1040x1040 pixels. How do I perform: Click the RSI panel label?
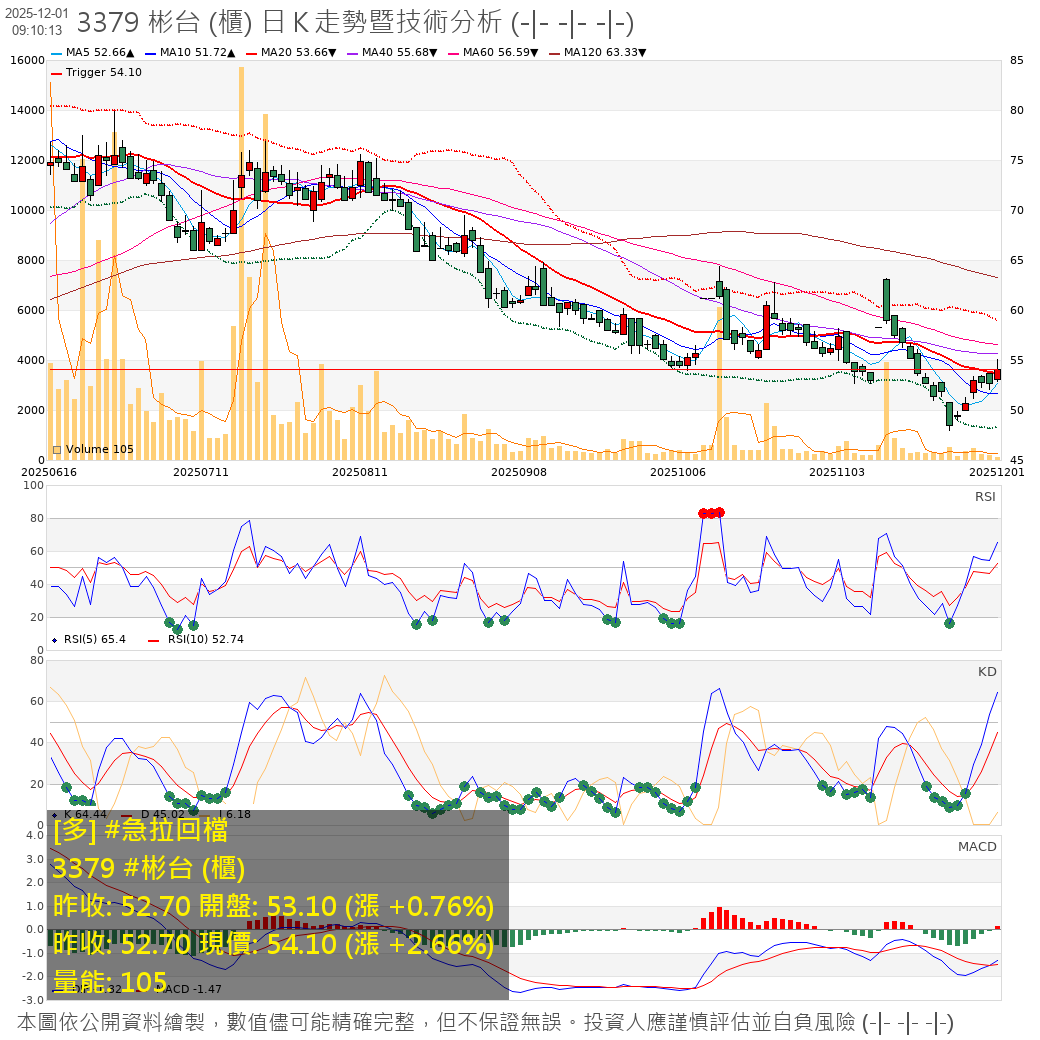click(x=985, y=497)
